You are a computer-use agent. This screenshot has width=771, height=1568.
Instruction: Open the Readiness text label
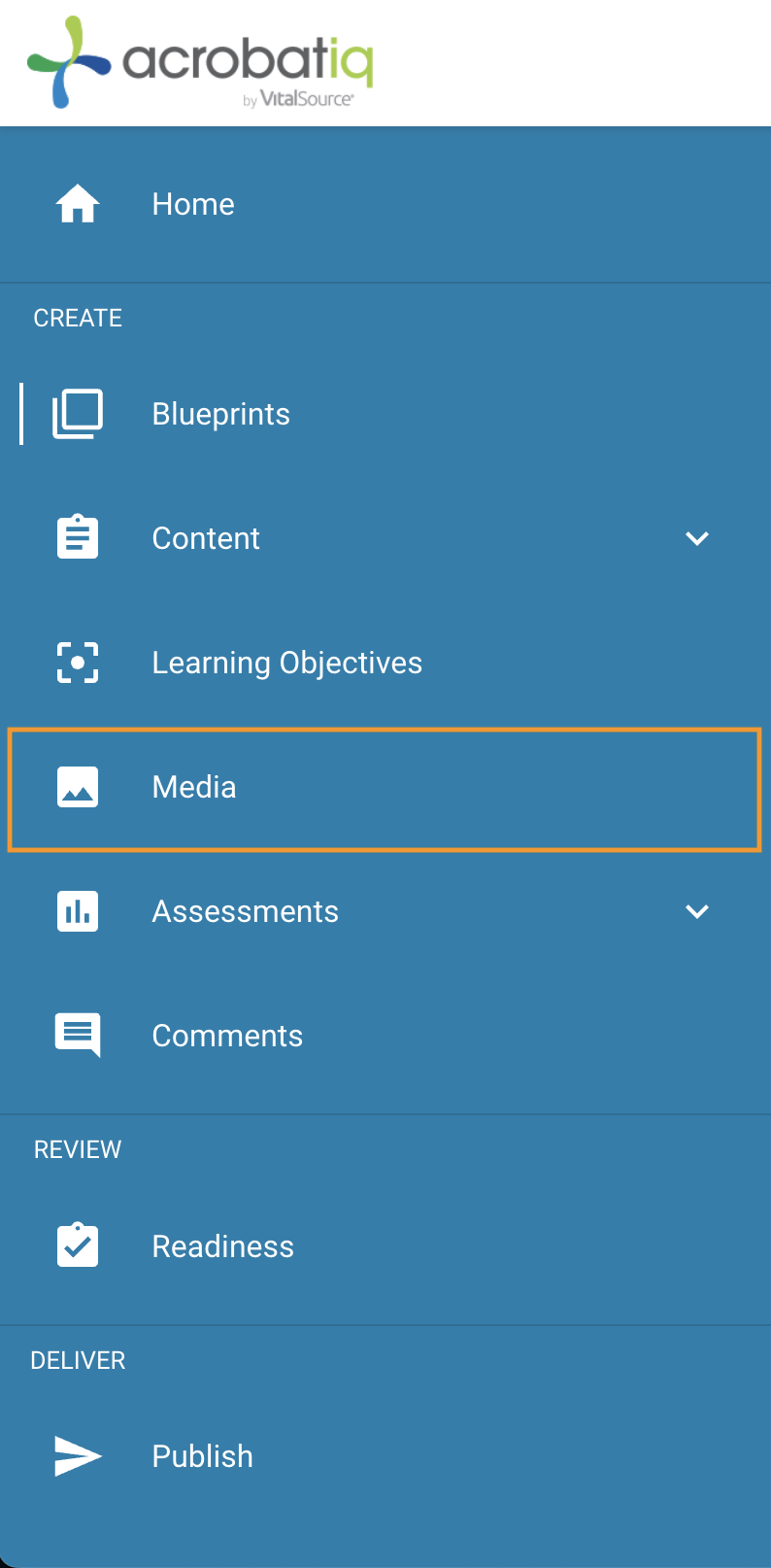[x=223, y=1246]
